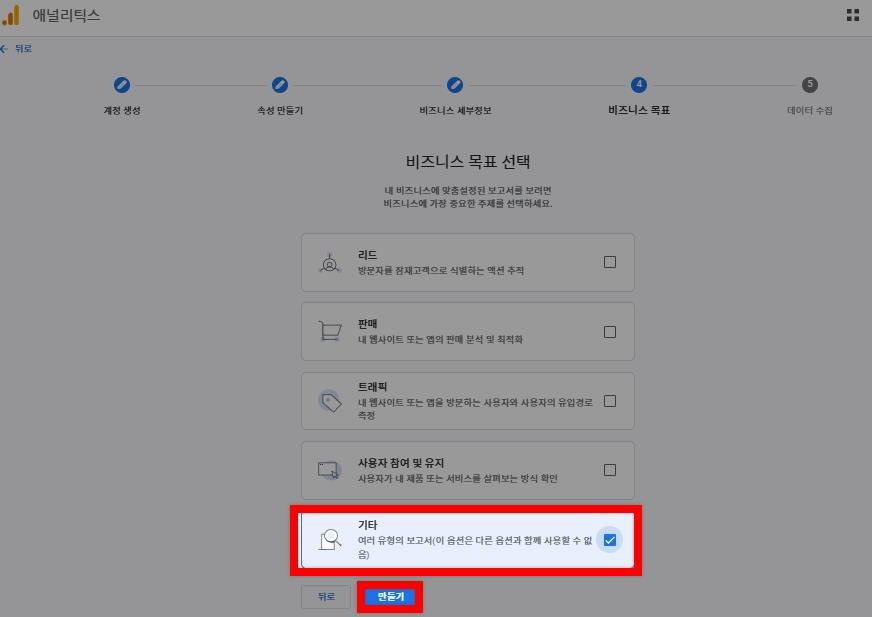The width and height of the screenshot is (872, 617).
Task: Click the 트래픽 tag icon
Action: [330, 401]
